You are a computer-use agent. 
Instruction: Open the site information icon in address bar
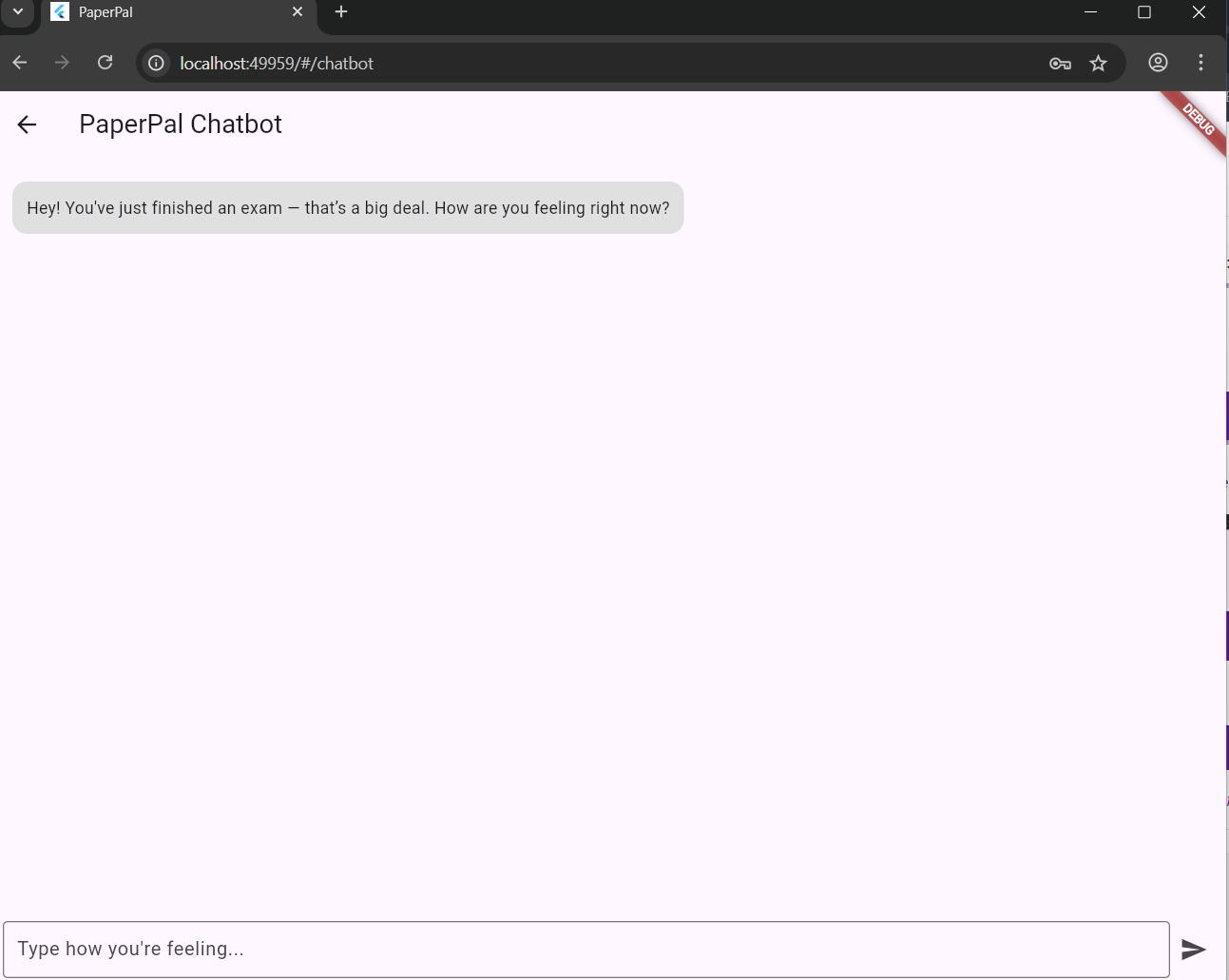155,63
